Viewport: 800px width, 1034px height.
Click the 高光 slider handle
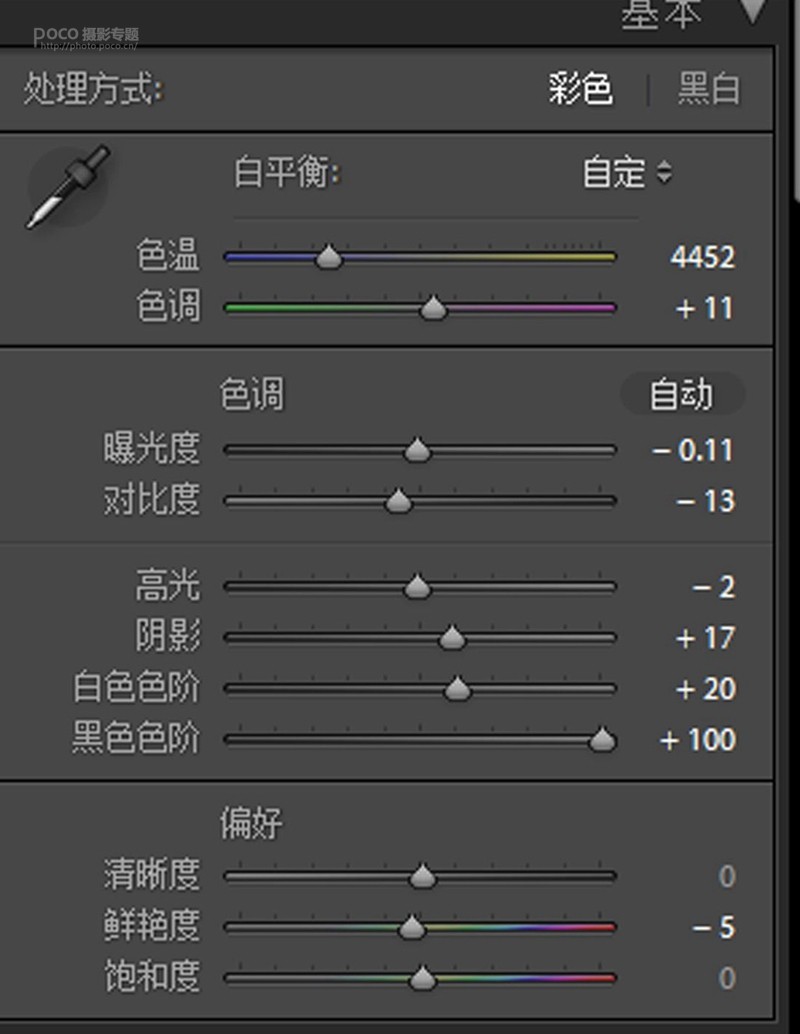[x=417, y=587]
